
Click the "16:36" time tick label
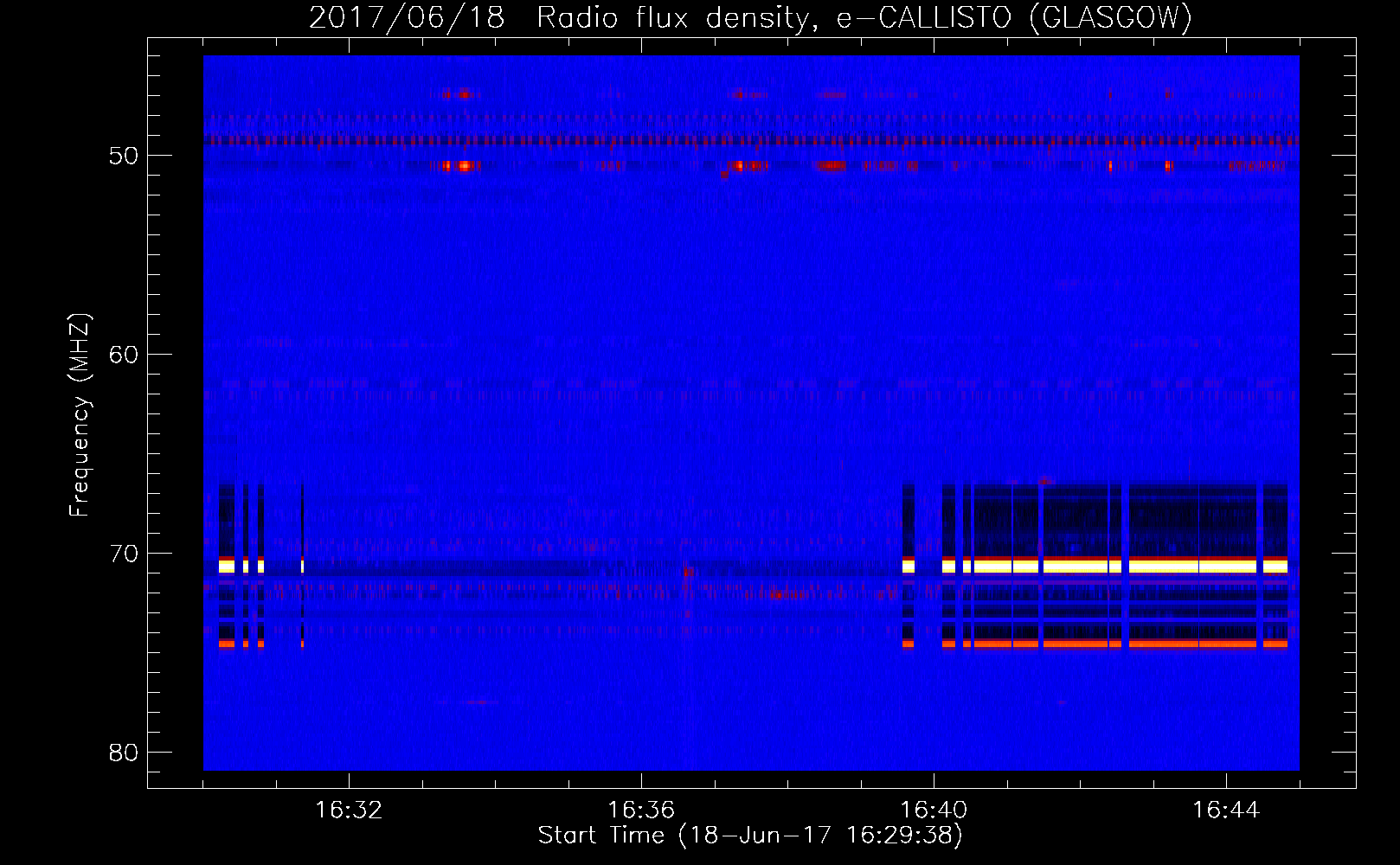coord(641,811)
